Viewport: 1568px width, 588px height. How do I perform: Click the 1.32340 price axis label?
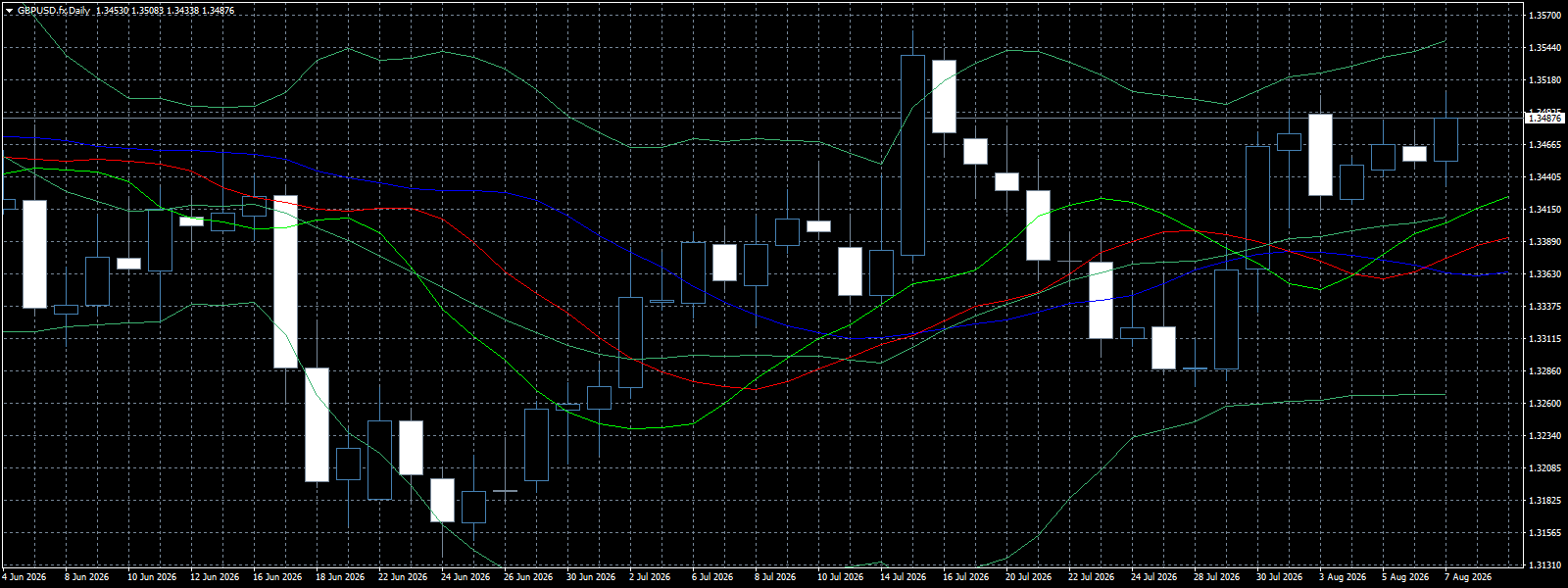pyautogui.click(x=1544, y=436)
